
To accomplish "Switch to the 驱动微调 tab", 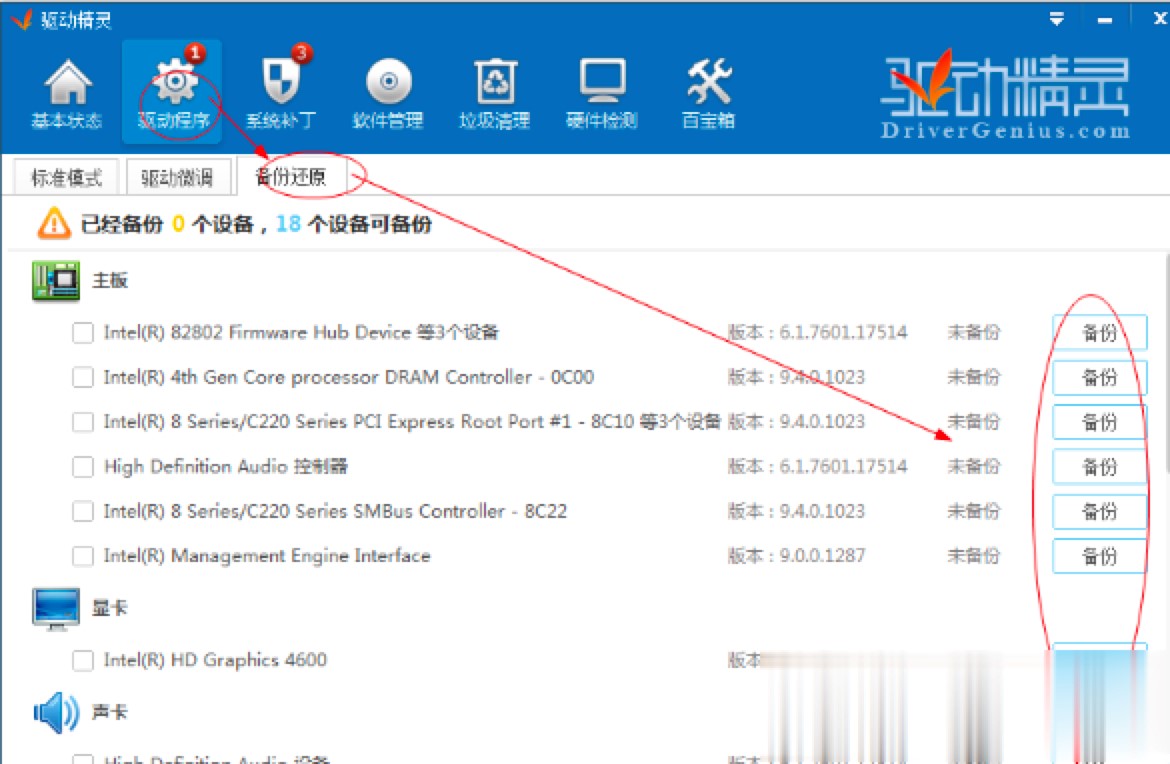I will pyautogui.click(x=177, y=177).
